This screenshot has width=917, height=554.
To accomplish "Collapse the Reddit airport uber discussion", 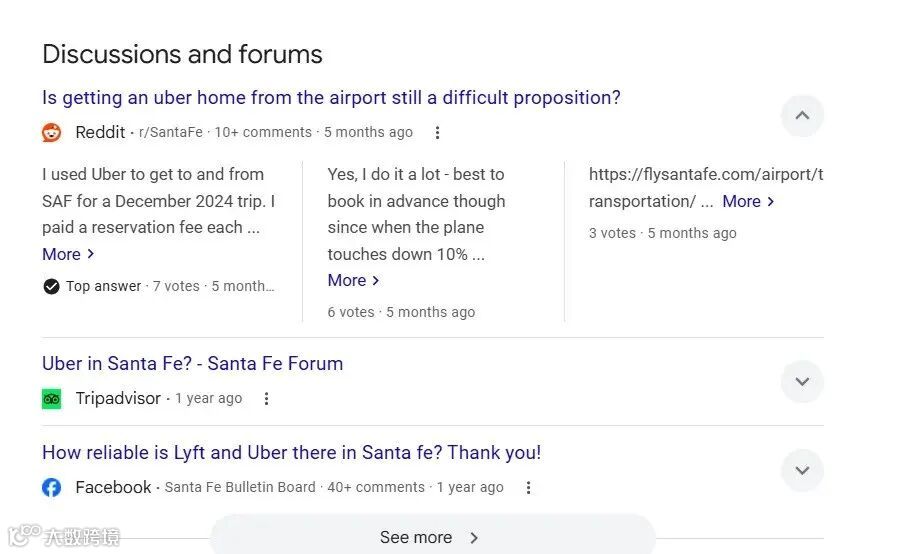I will pos(802,116).
